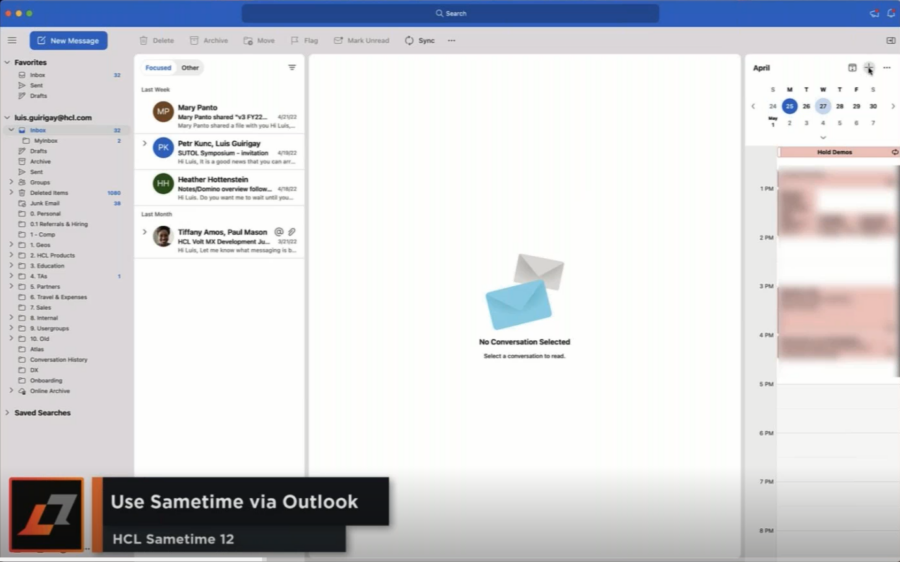Click the New Message button
Image resolution: width=900 pixels, height=562 pixels.
(x=68, y=41)
